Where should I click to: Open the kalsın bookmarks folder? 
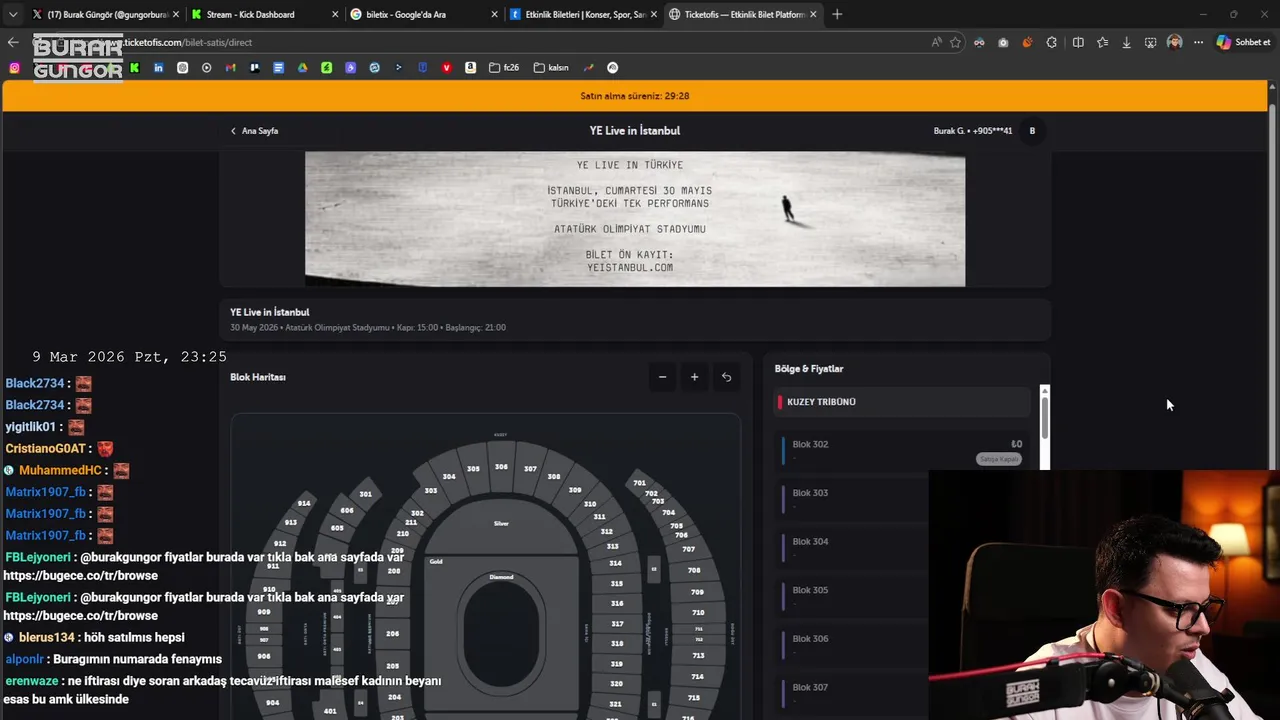pos(551,68)
